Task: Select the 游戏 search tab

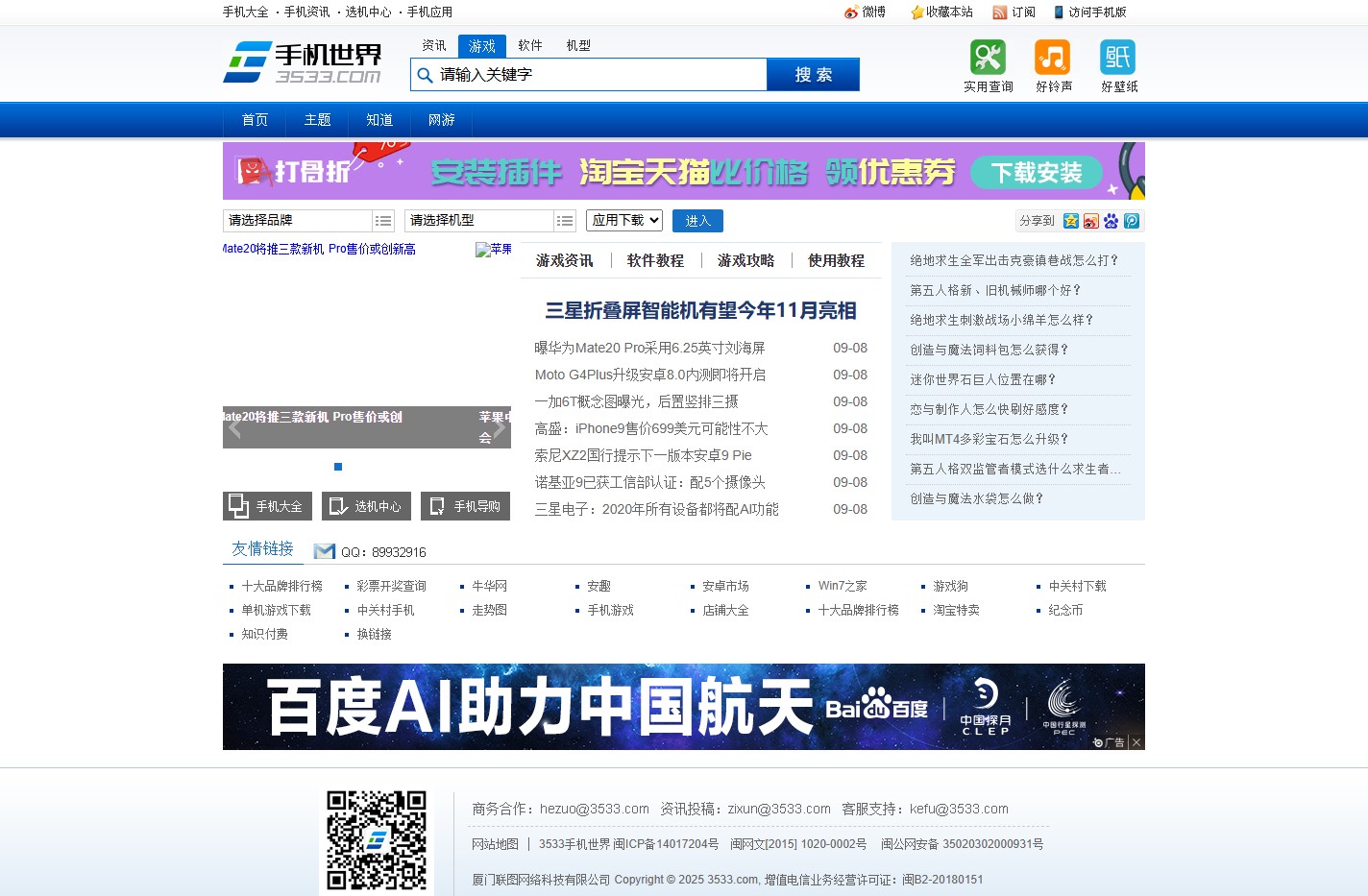Action: [482, 46]
